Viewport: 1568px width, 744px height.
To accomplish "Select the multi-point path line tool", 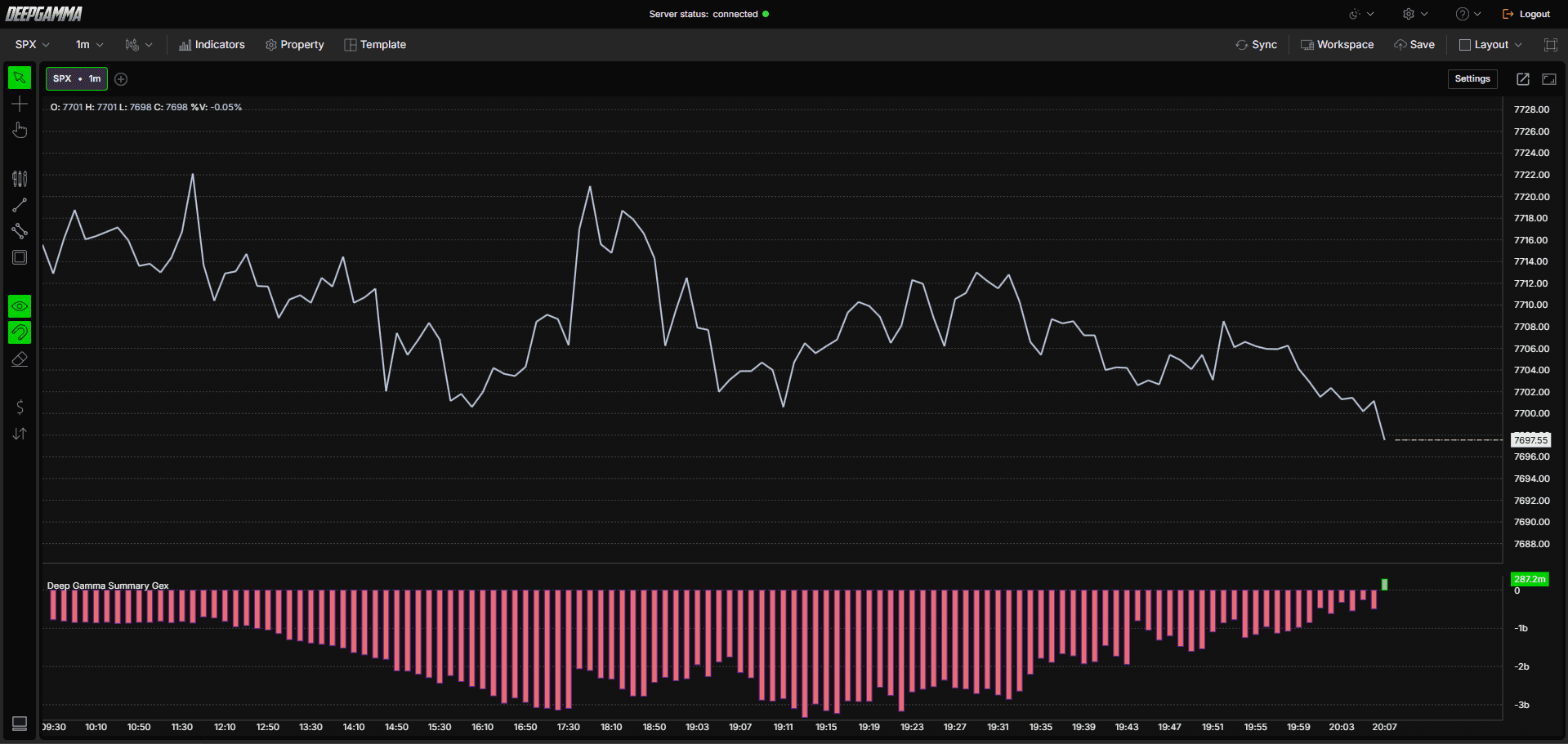I will click(x=20, y=231).
